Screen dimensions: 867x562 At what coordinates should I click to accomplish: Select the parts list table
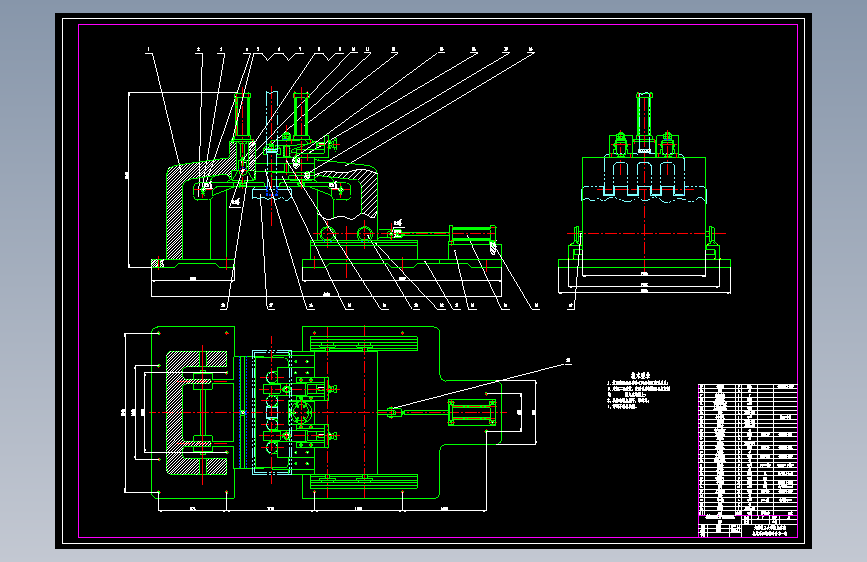click(748, 449)
